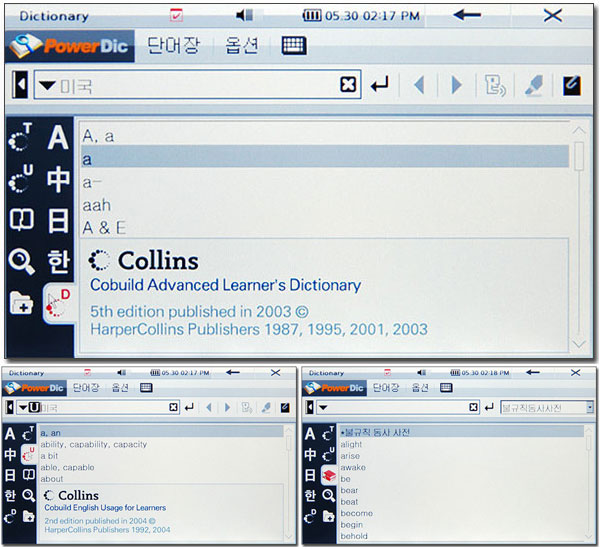
Task: Click the magnifier search icon in the large screen sidebar
Action: (x=21, y=262)
